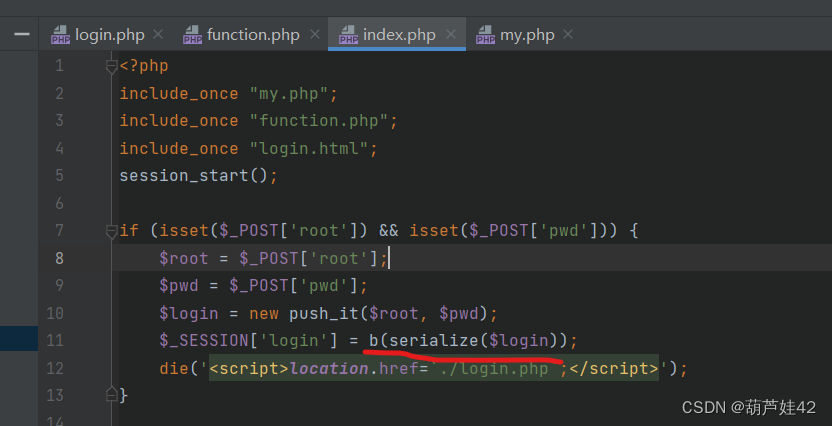Click the "my.php" include string

click(x=289, y=94)
